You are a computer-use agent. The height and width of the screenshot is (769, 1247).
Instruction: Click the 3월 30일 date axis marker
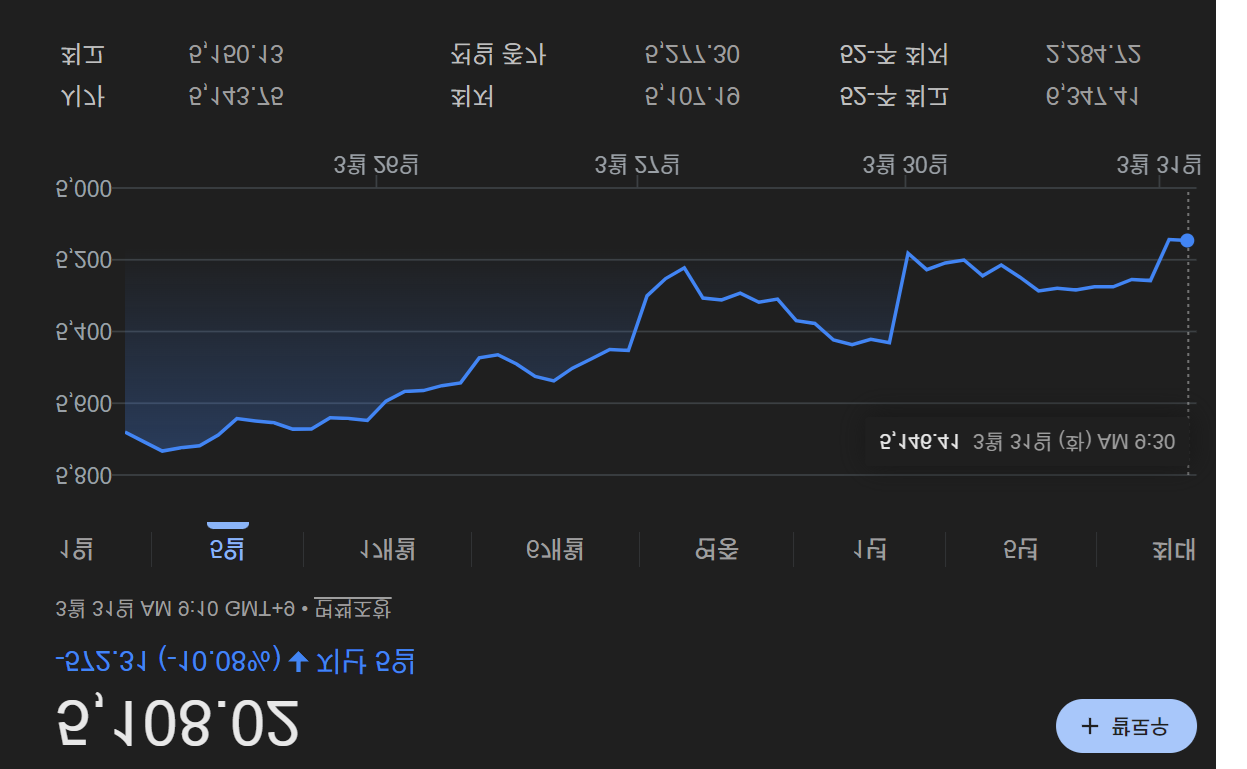click(x=905, y=165)
